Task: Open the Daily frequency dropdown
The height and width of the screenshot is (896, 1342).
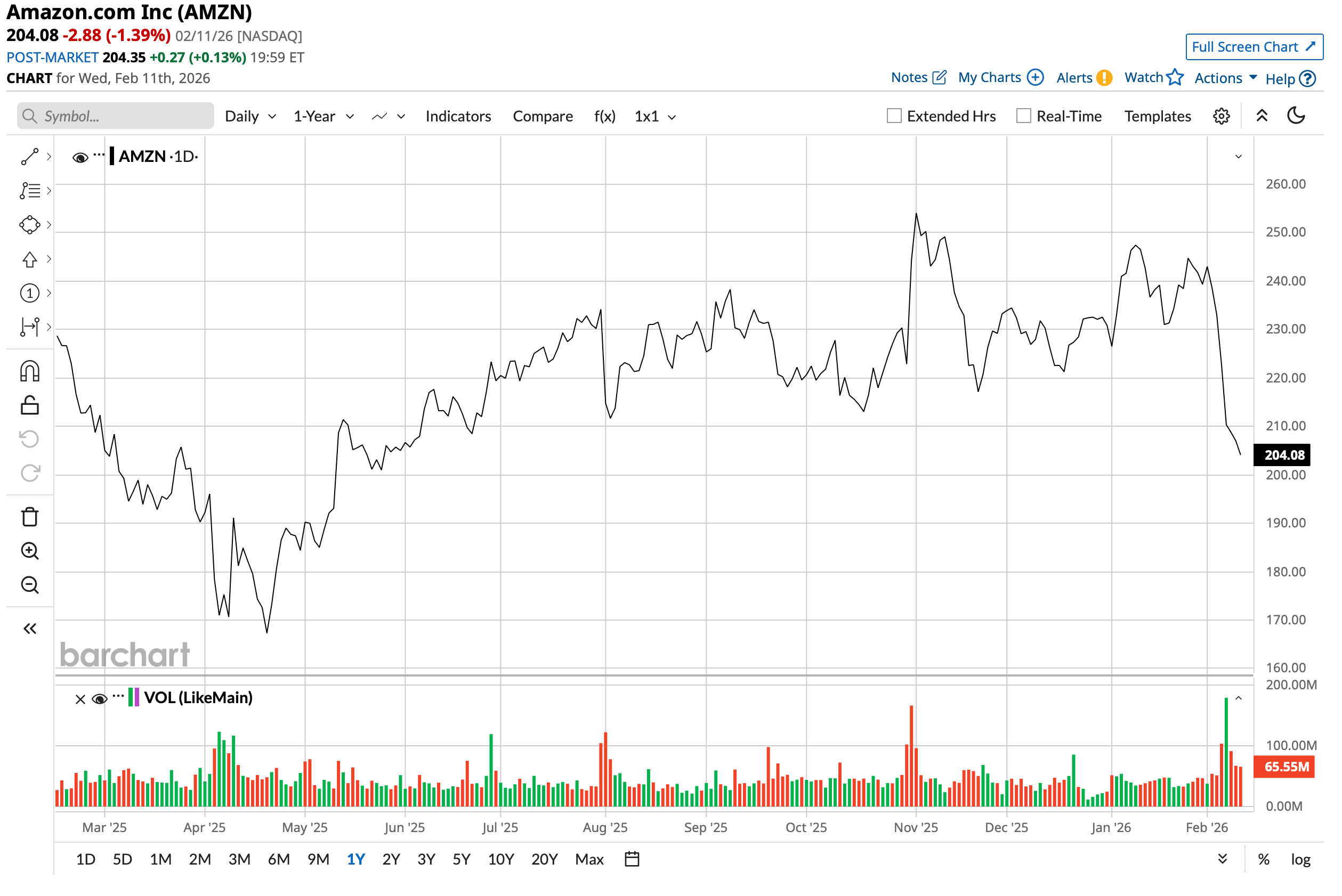Action: tap(250, 117)
